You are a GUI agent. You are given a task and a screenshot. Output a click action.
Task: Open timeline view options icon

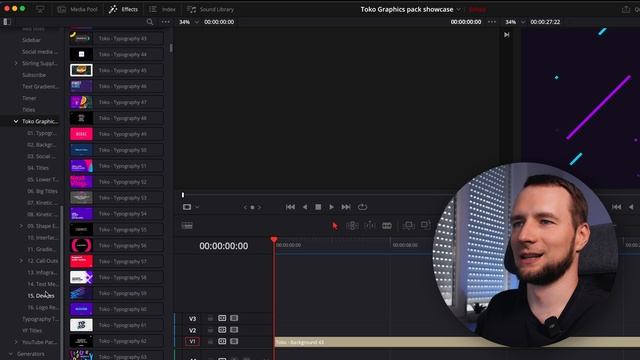pos(187,226)
